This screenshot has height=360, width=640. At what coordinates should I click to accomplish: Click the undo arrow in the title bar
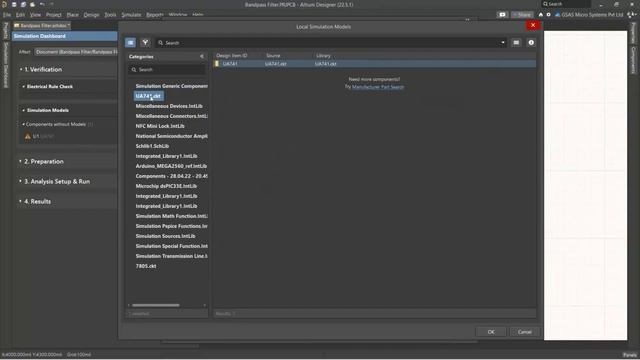[x=42, y=4]
